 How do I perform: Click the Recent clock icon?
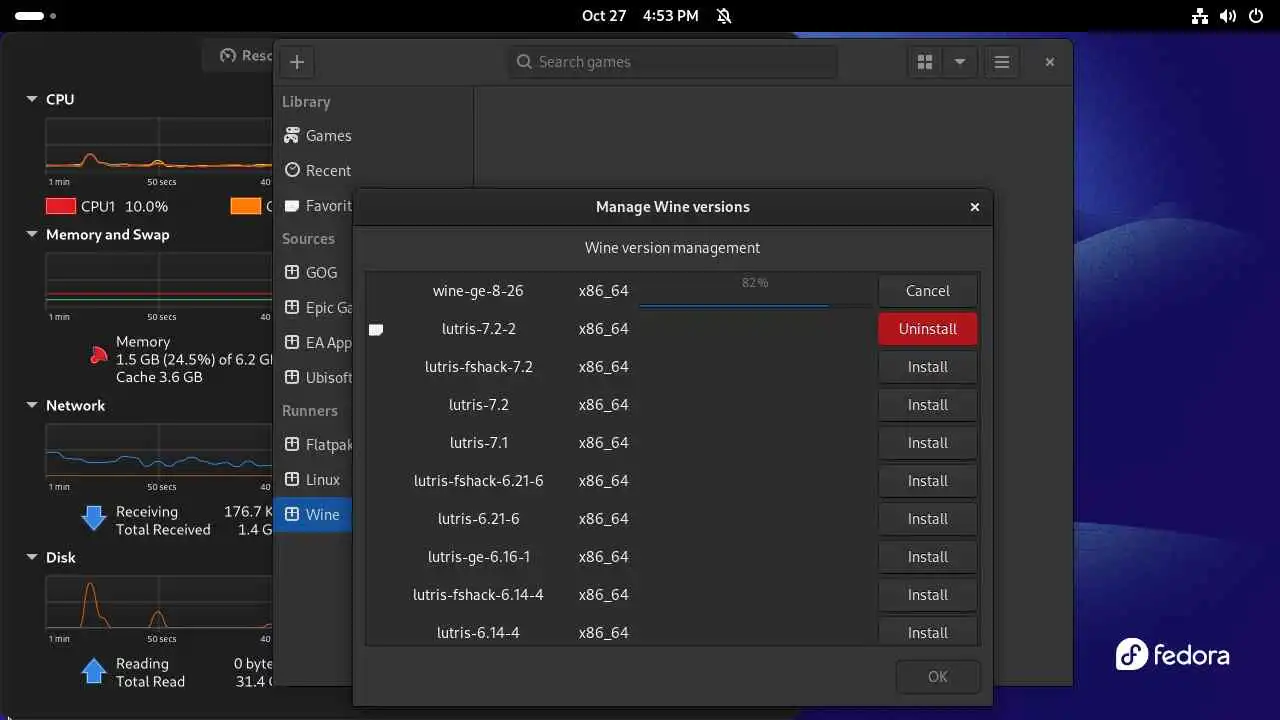pos(292,170)
